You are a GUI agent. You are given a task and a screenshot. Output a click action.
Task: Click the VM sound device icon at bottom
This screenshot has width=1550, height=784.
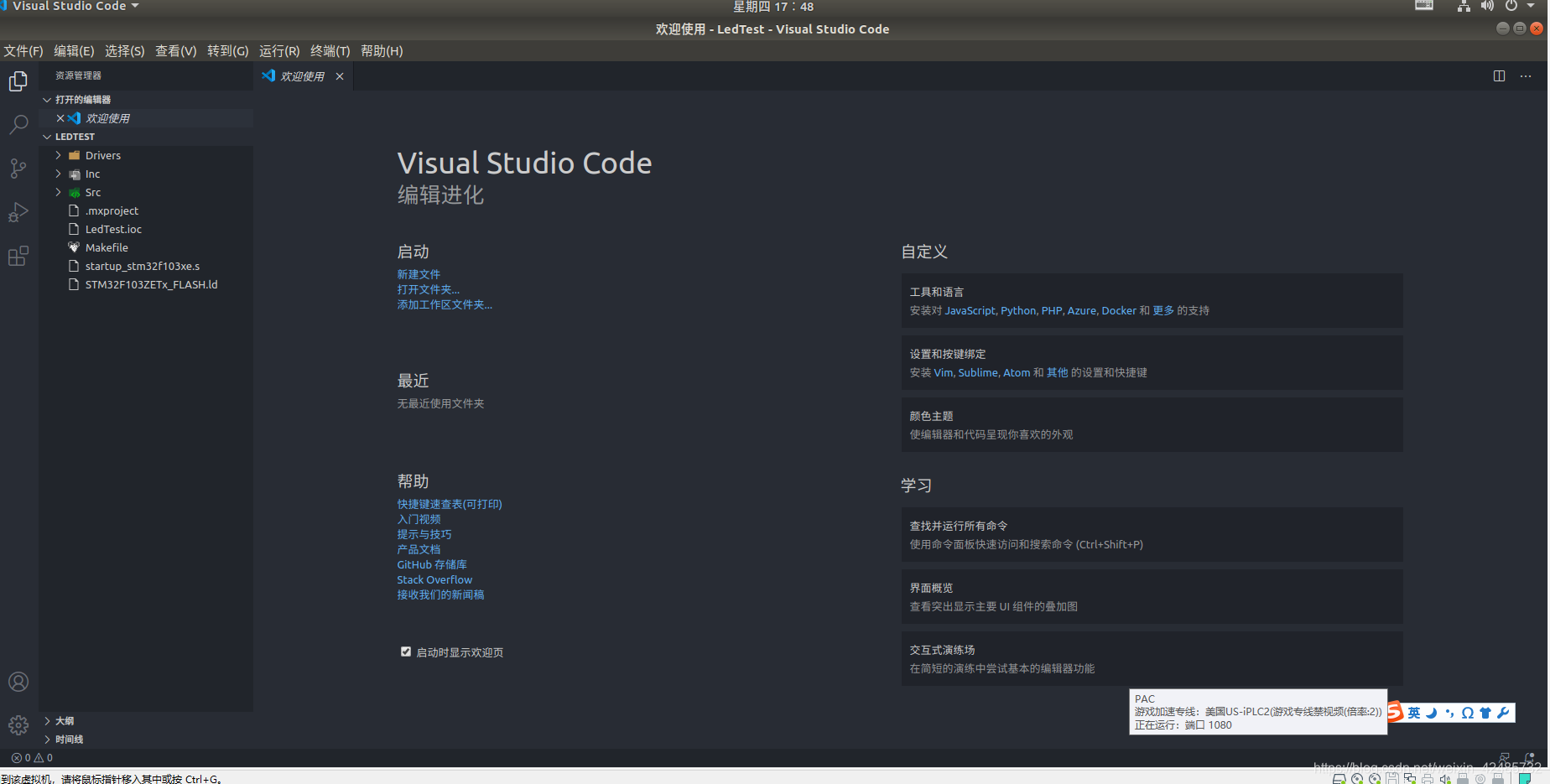(1445, 778)
